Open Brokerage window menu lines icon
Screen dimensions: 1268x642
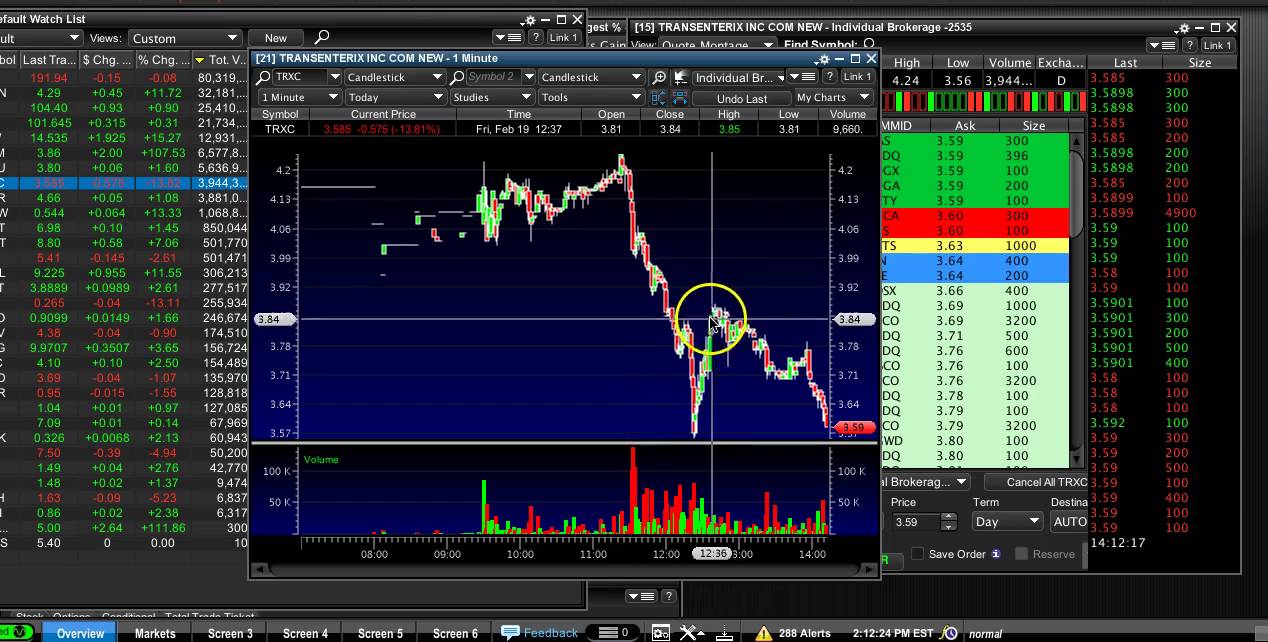(x=1164, y=45)
